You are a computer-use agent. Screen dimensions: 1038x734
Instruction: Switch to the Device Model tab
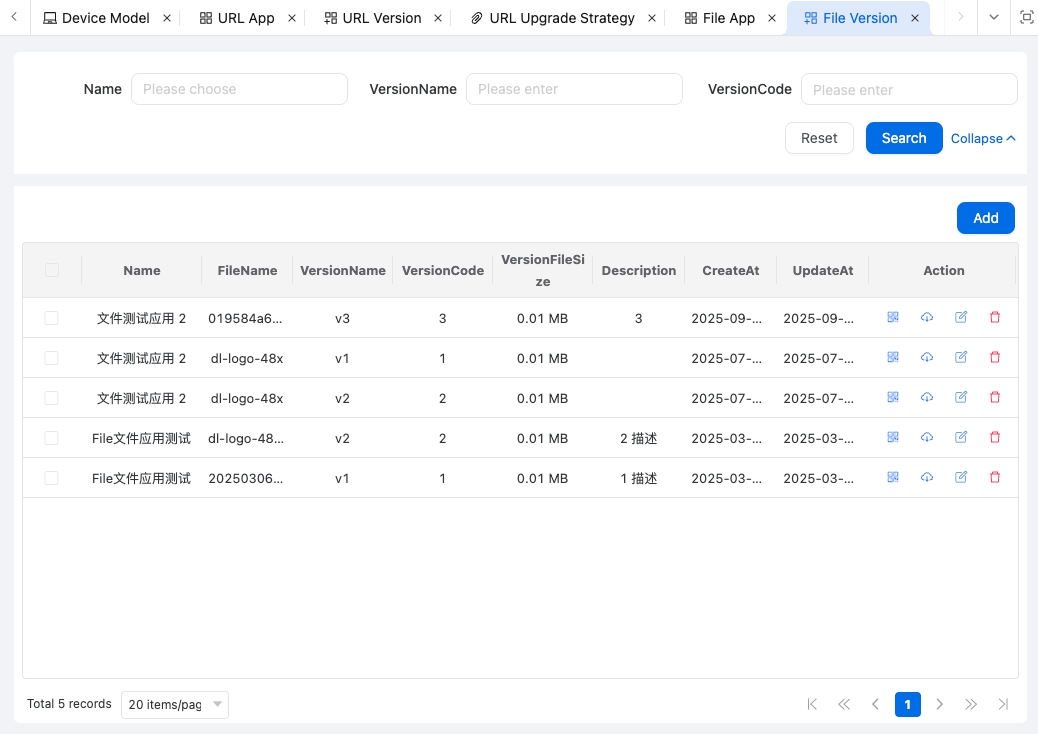[105, 18]
